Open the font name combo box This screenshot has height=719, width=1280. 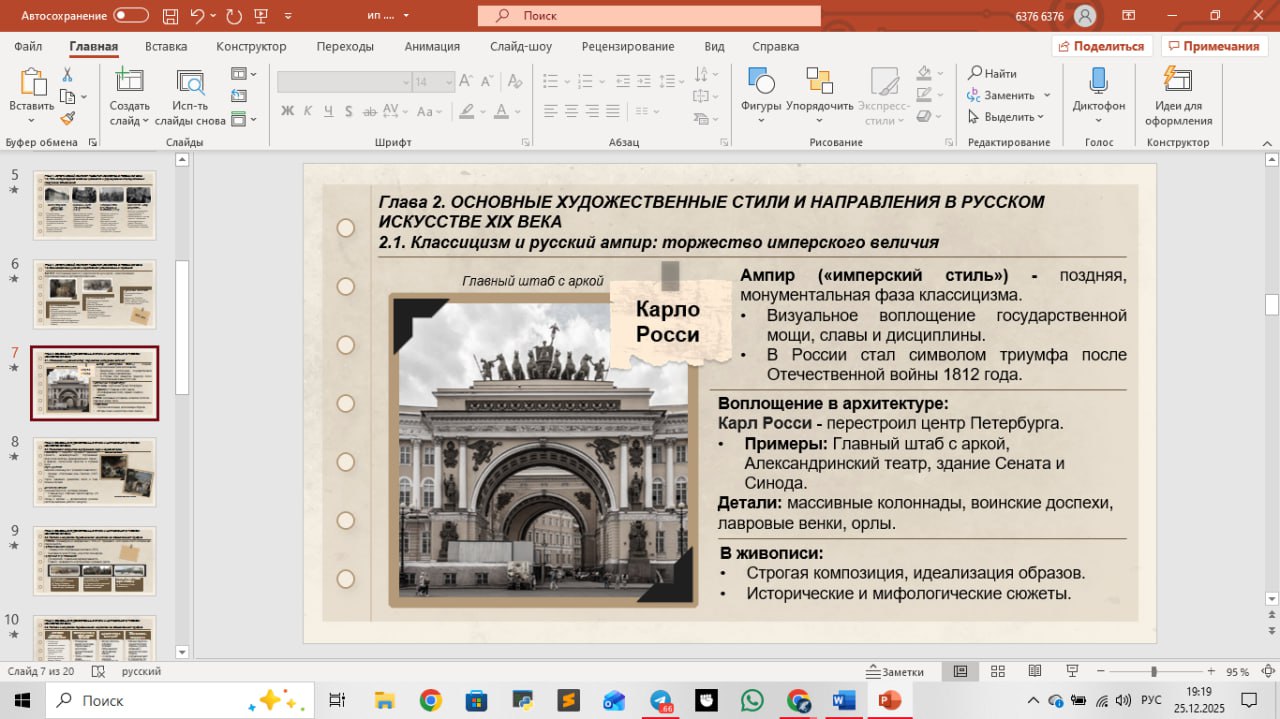tap(344, 82)
